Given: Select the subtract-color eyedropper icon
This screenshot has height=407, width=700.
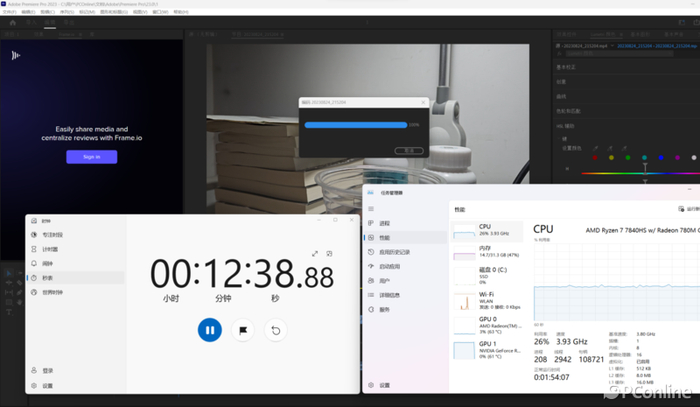Looking at the screenshot, I should (625, 148).
